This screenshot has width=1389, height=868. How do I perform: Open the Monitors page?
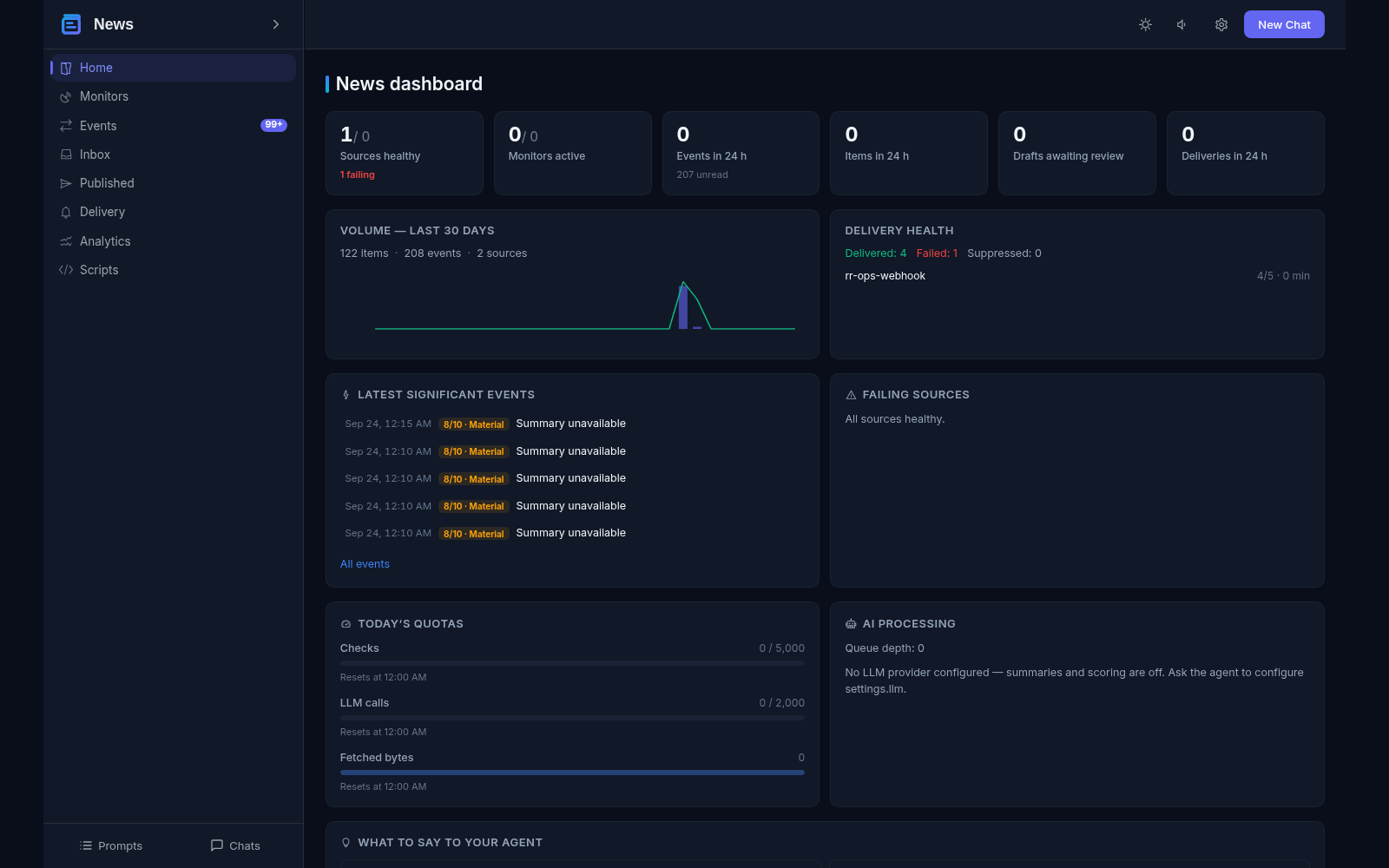[174, 96]
